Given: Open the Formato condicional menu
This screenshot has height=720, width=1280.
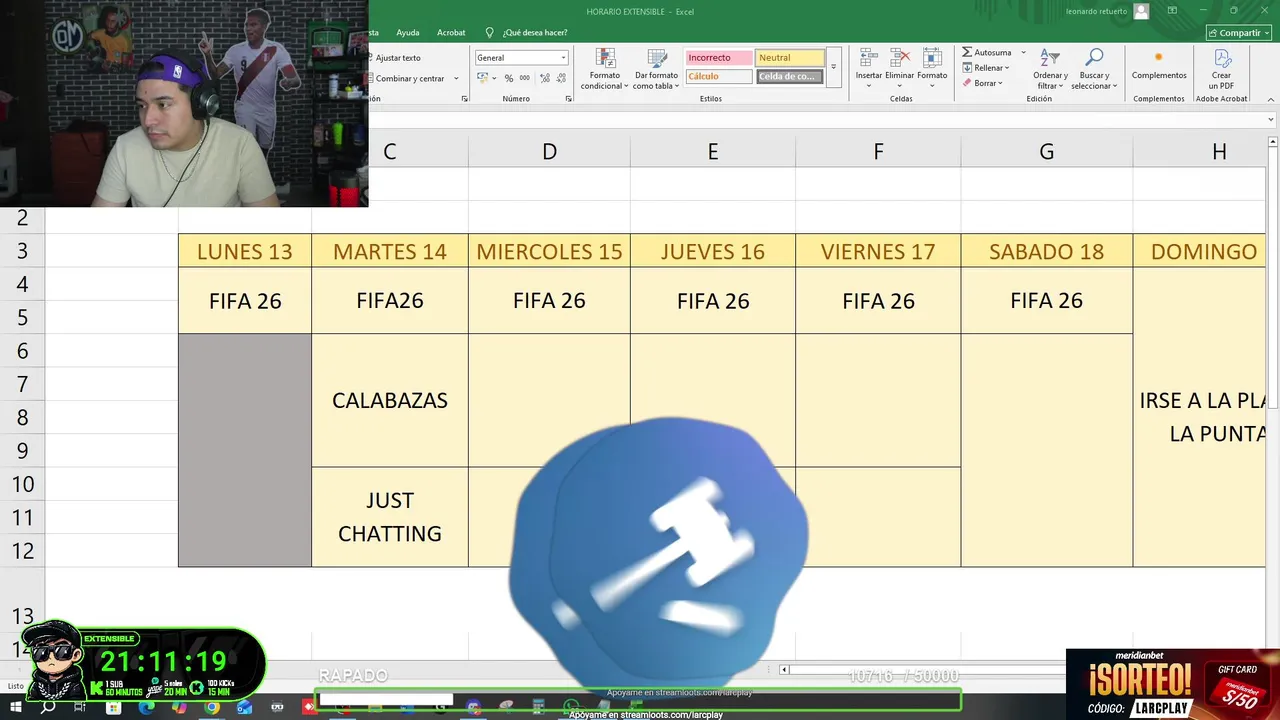Looking at the screenshot, I should tap(604, 68).
